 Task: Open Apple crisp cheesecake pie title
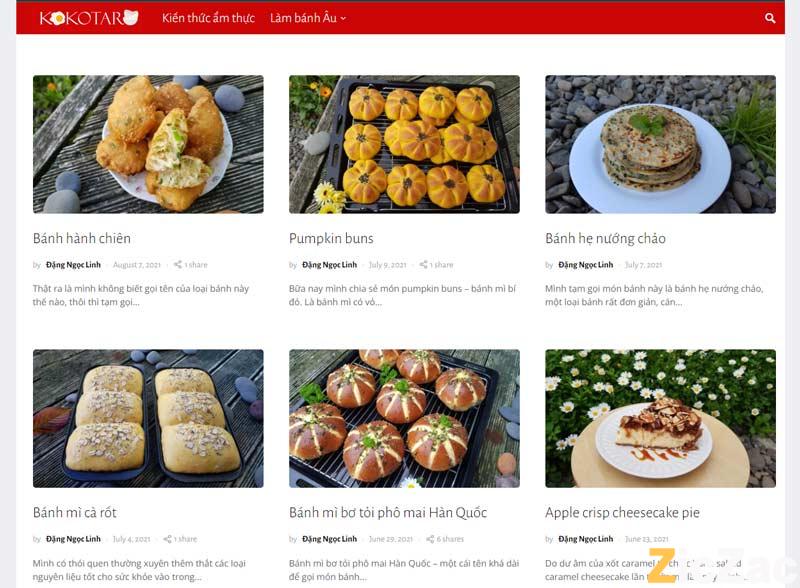tap(622, 512)
